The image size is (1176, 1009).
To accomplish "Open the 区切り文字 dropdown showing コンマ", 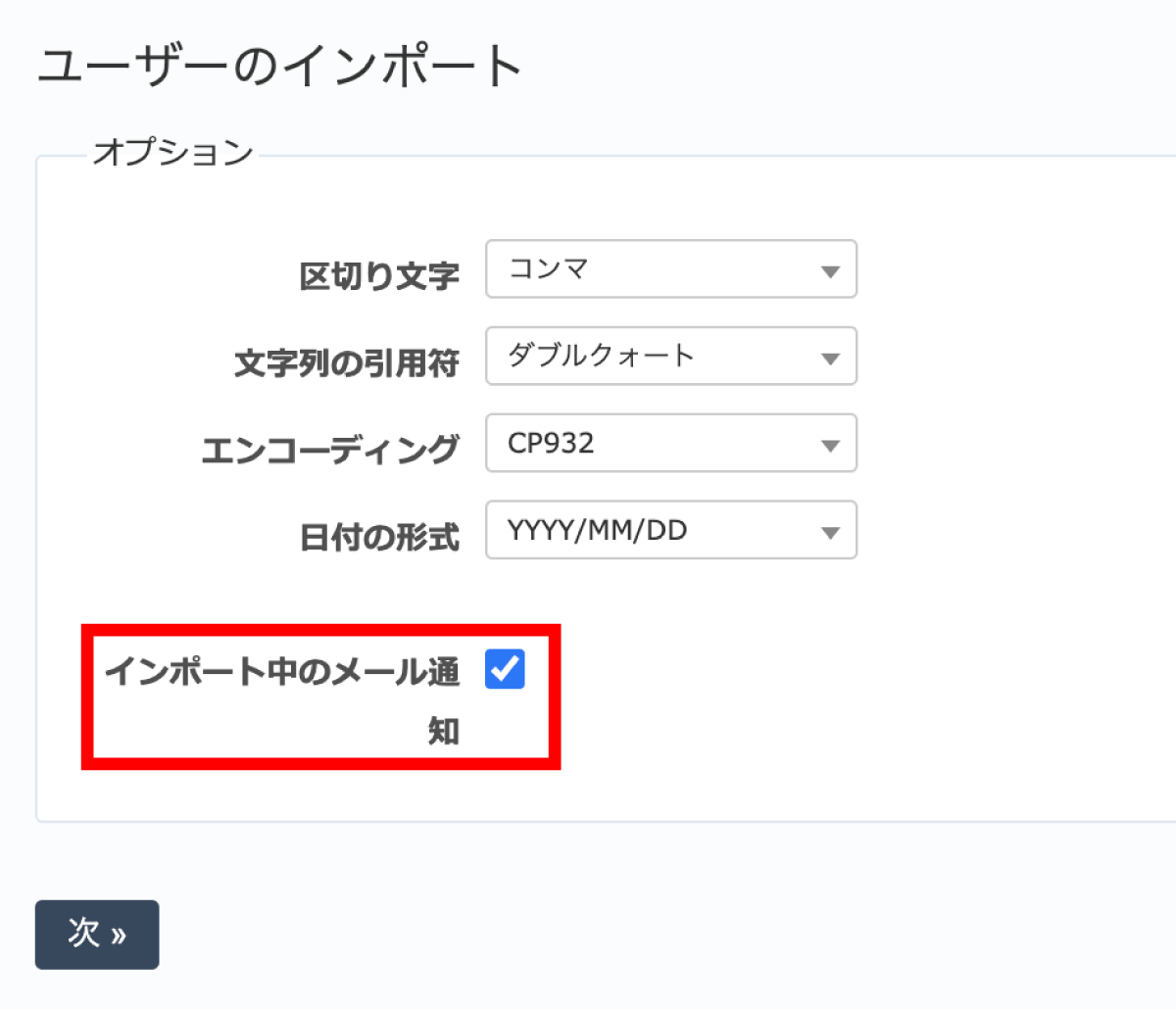I will (671, 269).
